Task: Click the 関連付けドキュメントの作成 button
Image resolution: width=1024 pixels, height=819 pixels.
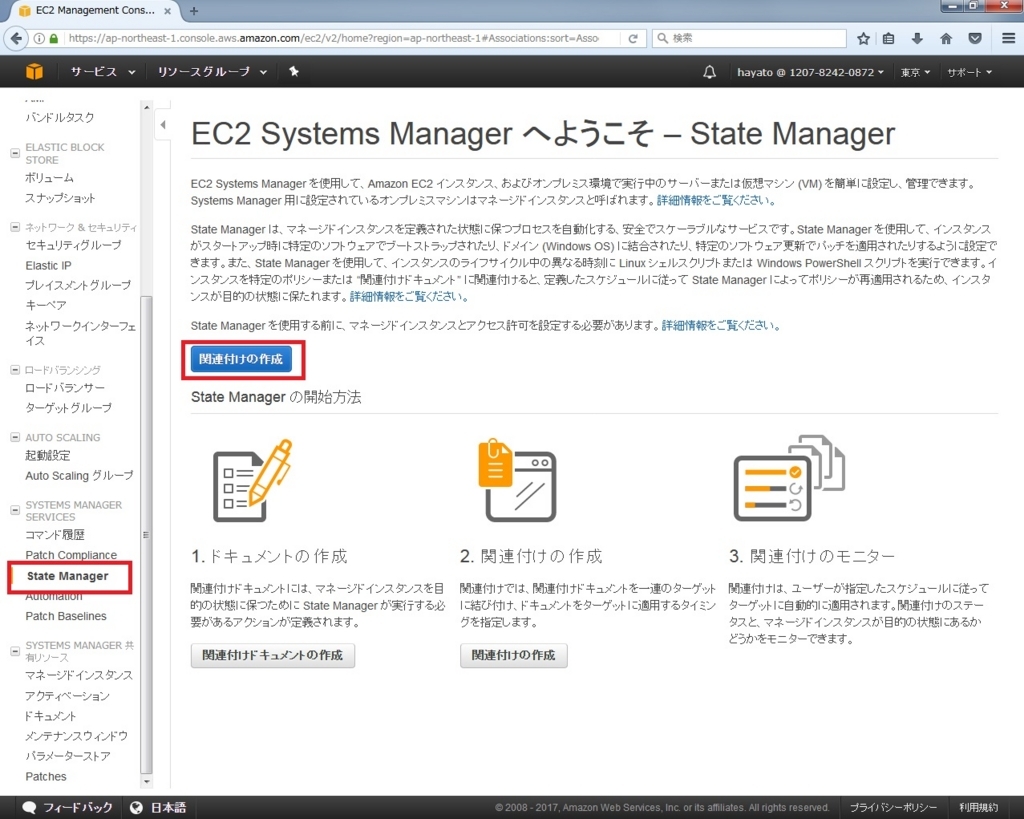Action: tap(272, 655)
